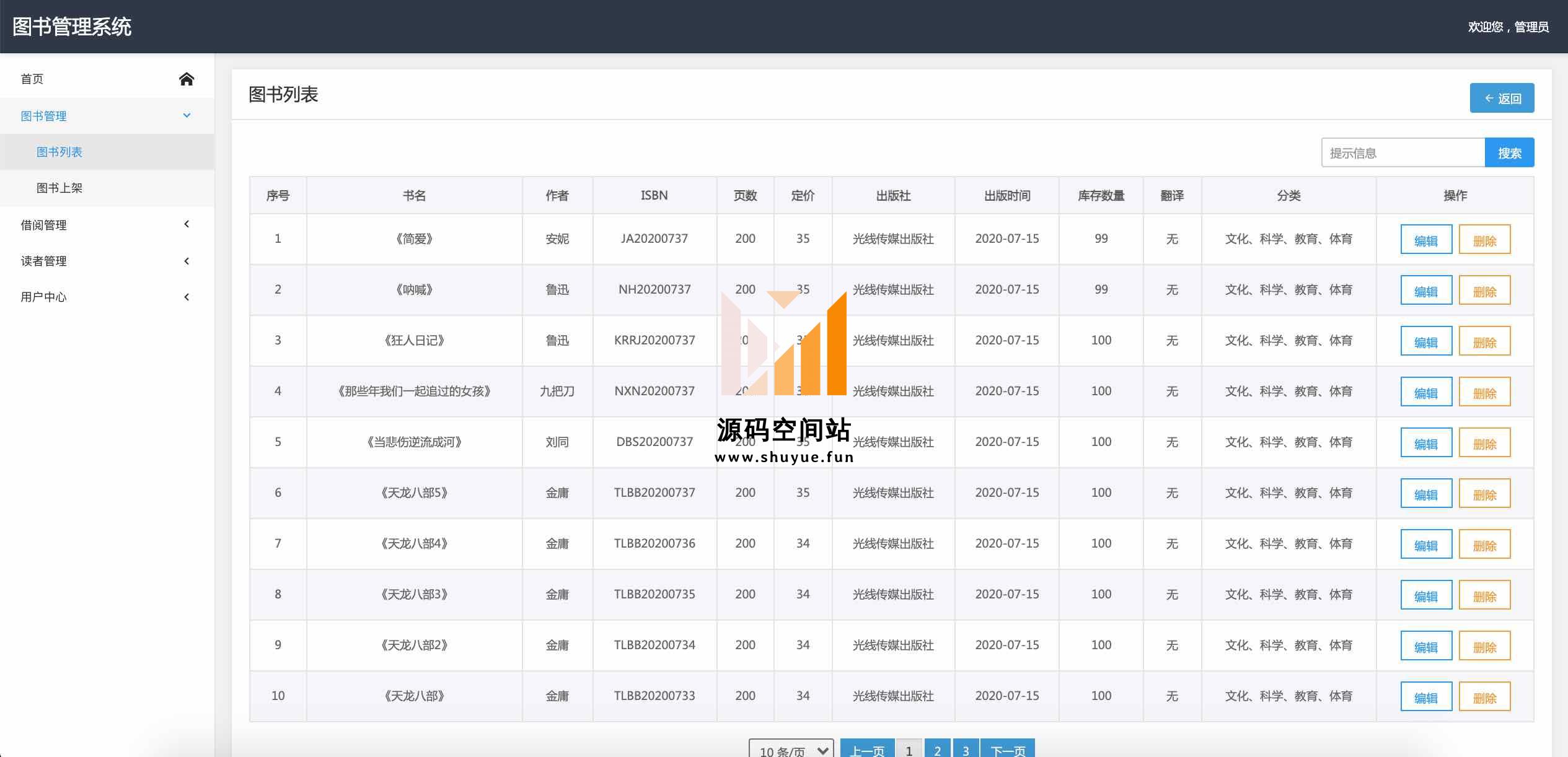Delete the book 《天龙八部2》
The width and height of the screenshot is (1568, 757).
tap(1484, 645)
